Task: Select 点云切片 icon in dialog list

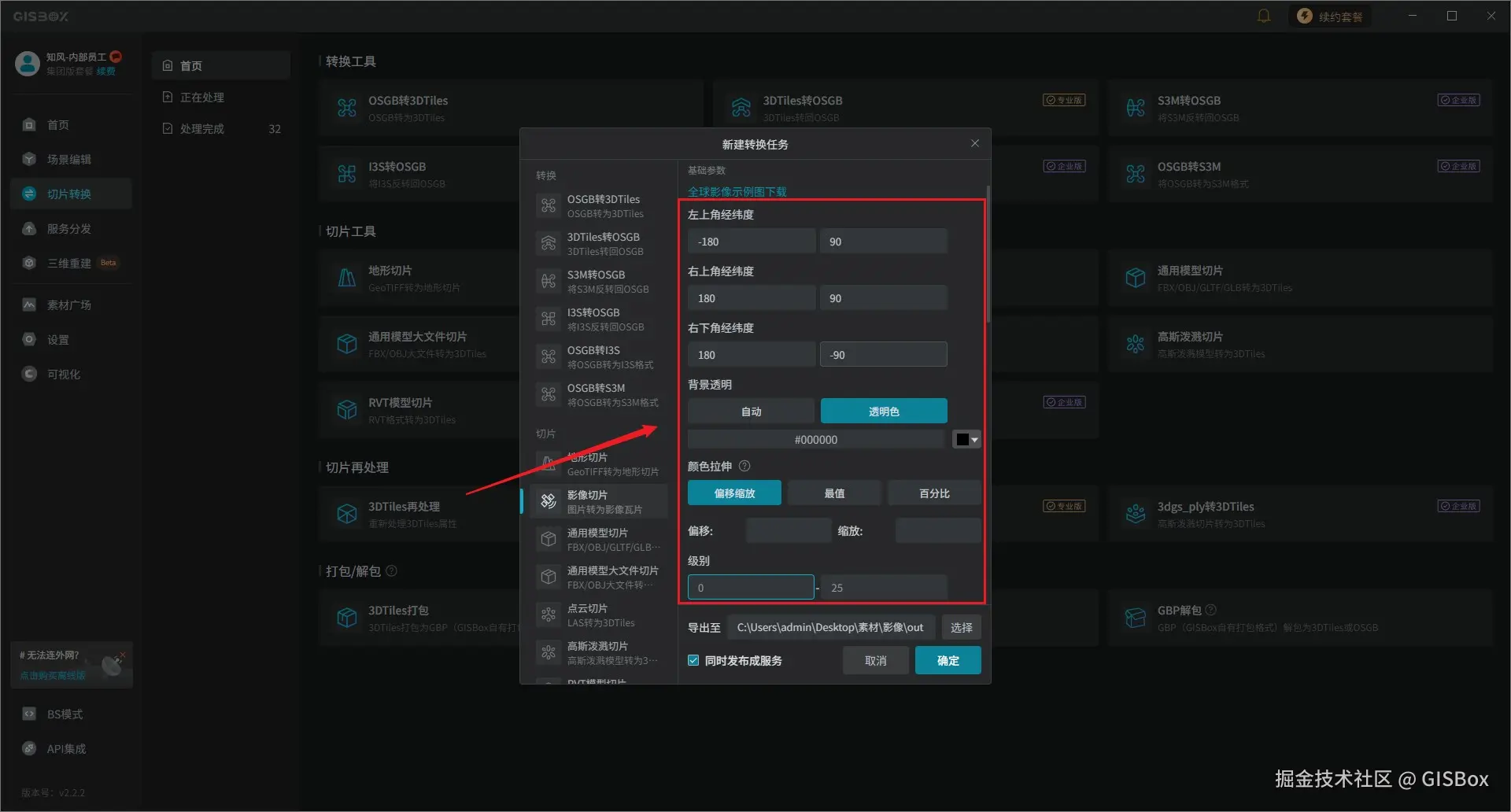Action: [x=549, y=615]
